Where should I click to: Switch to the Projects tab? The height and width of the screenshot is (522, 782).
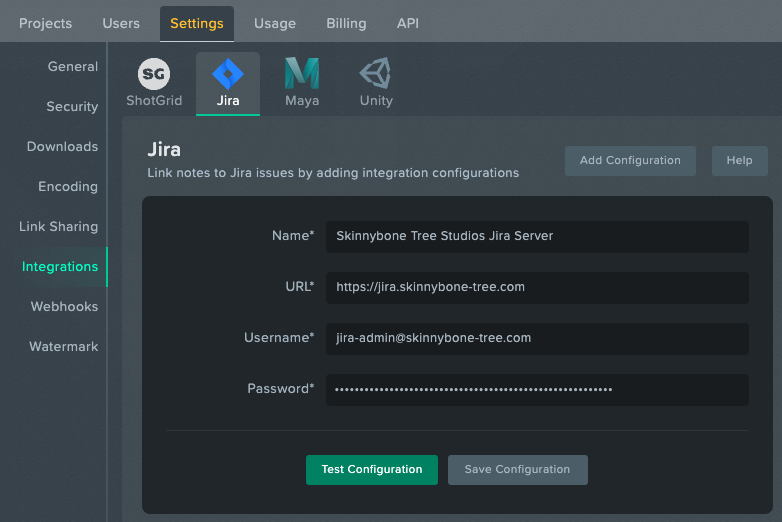(x=45, y=23)
